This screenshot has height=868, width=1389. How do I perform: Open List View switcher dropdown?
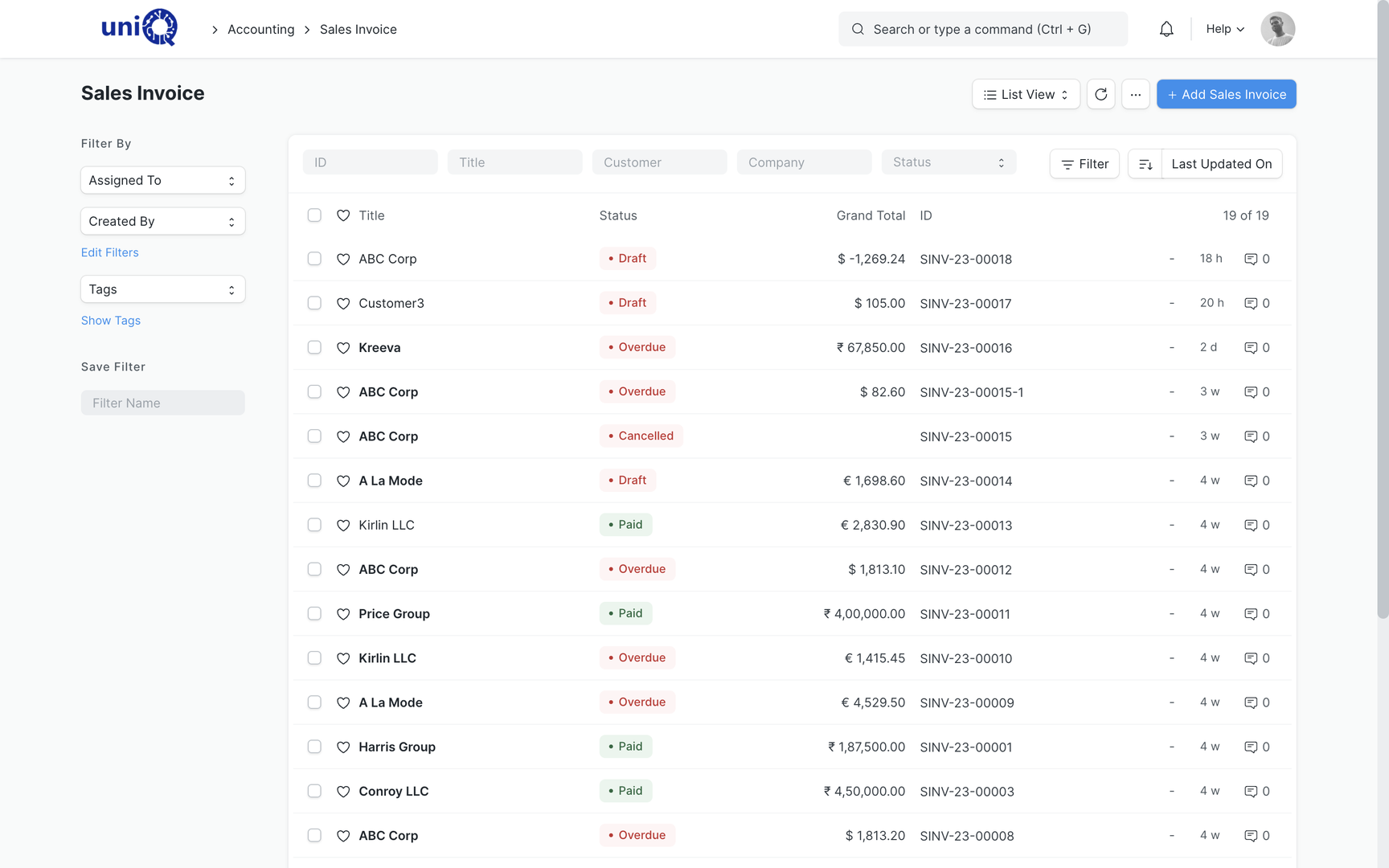pyautogui.click(x=1026, y=94)
